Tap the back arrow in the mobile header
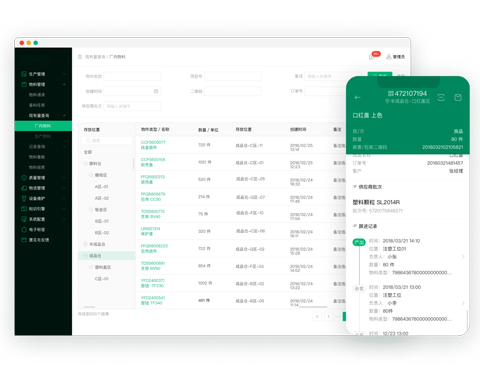480x372 pixels. tap(357, 97)
